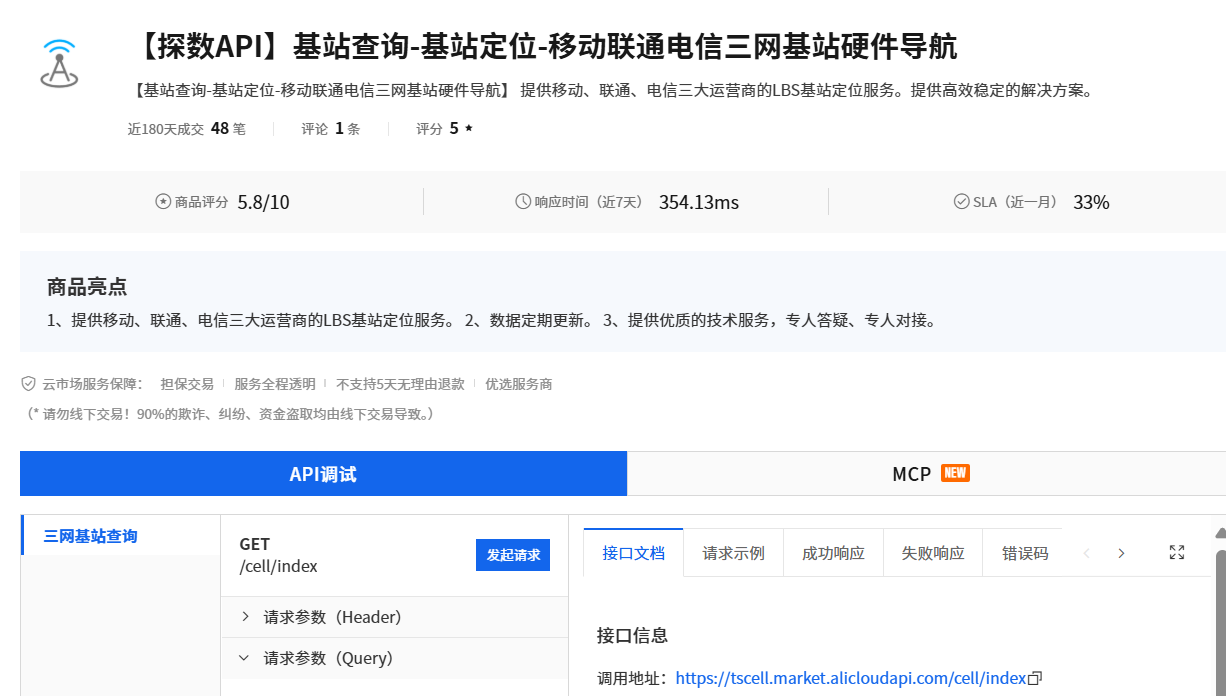The height and width of the screenshot is (696, 1226).
Task: Open the 请求示例 tab
Action: pos(733,552)
